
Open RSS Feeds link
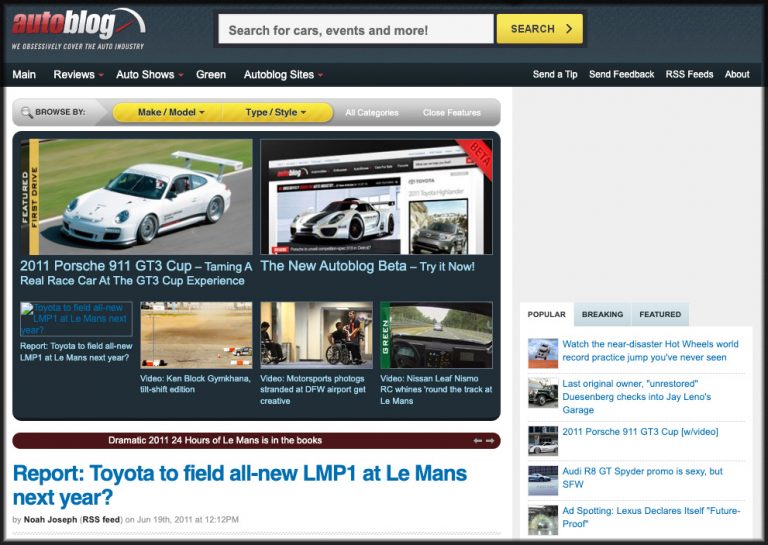[689, 74]
